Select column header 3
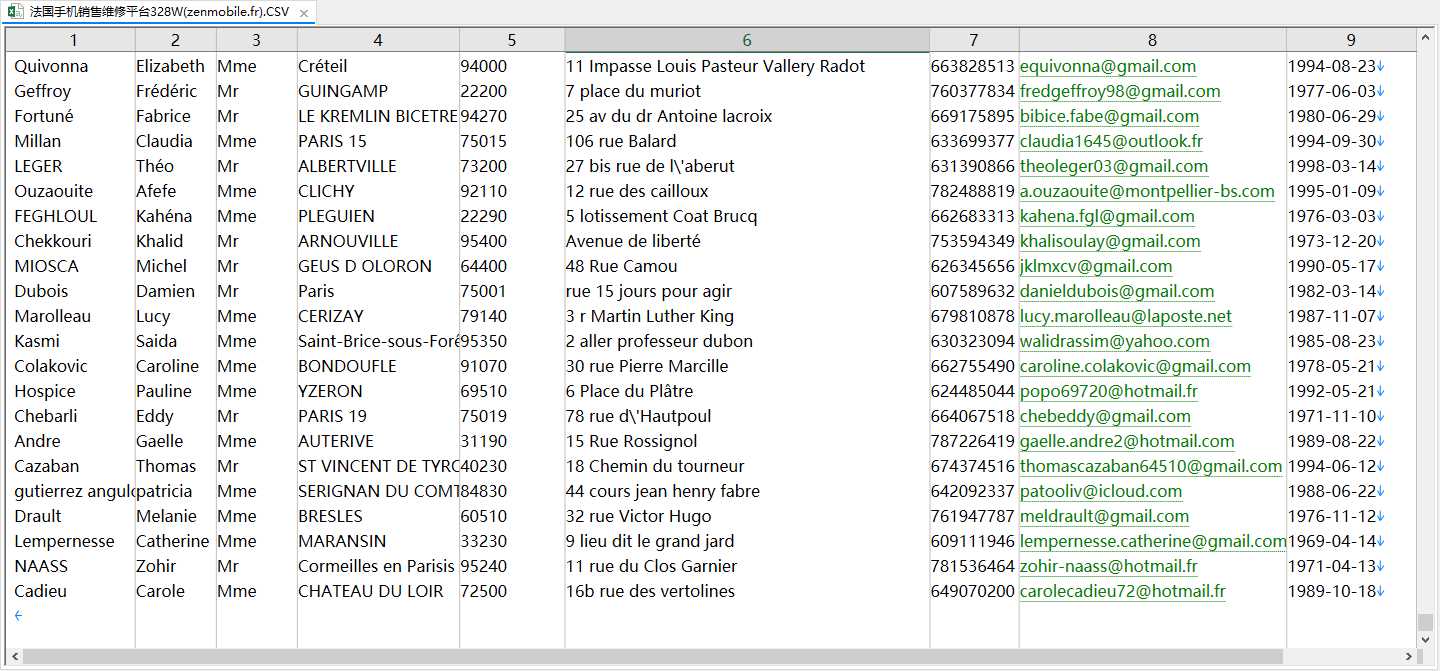 pyautogui.click(x=256, y=40)
